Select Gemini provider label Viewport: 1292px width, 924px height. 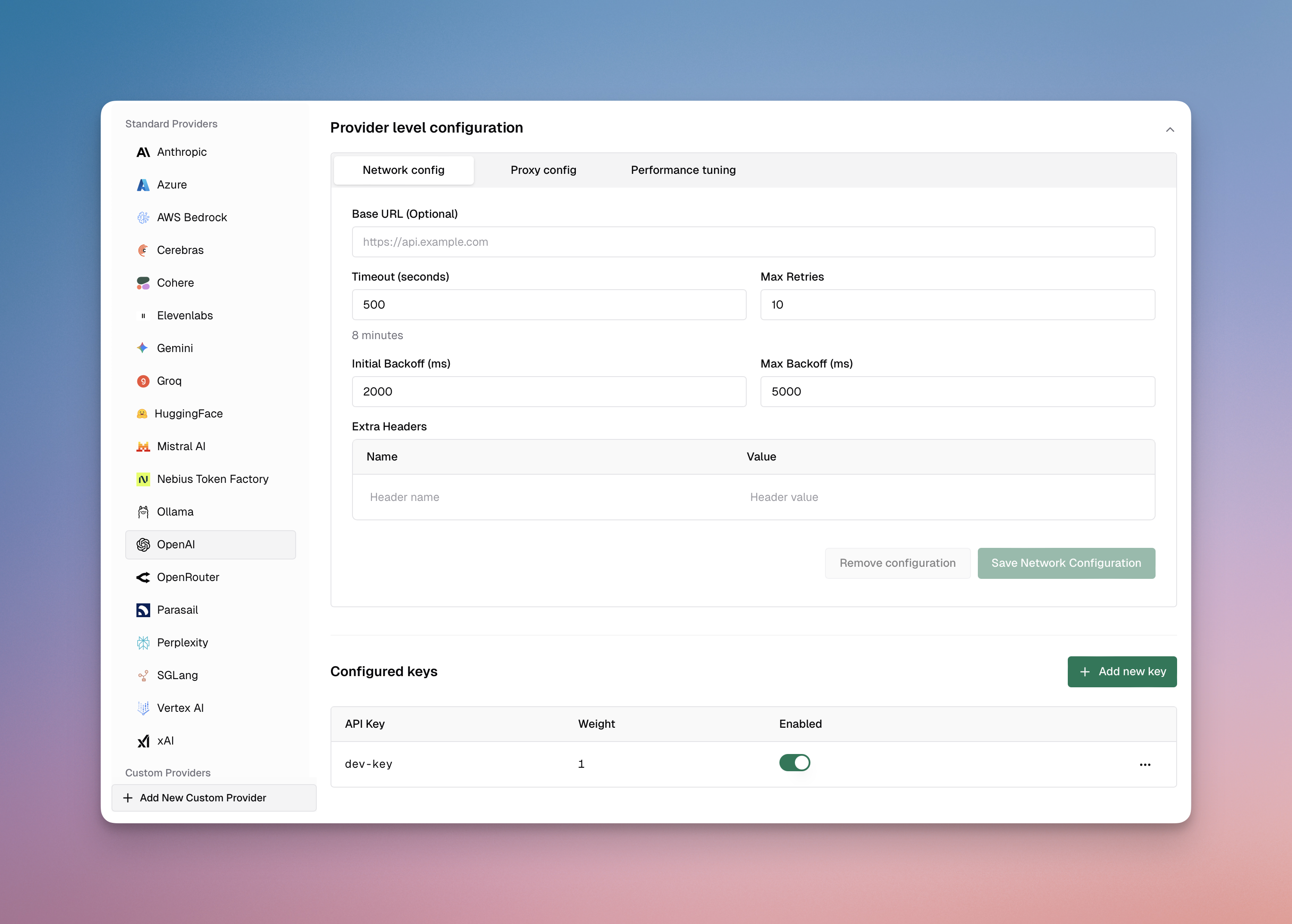tap(175, 348)
